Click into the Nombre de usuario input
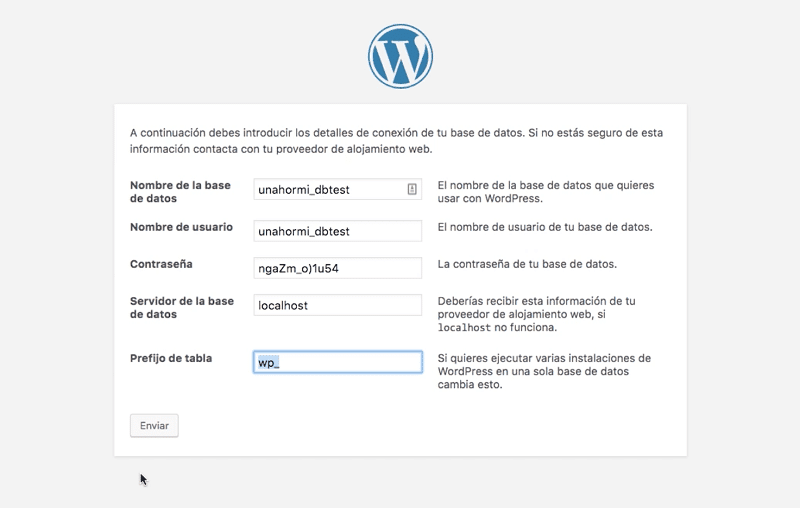 coord(338,231)
